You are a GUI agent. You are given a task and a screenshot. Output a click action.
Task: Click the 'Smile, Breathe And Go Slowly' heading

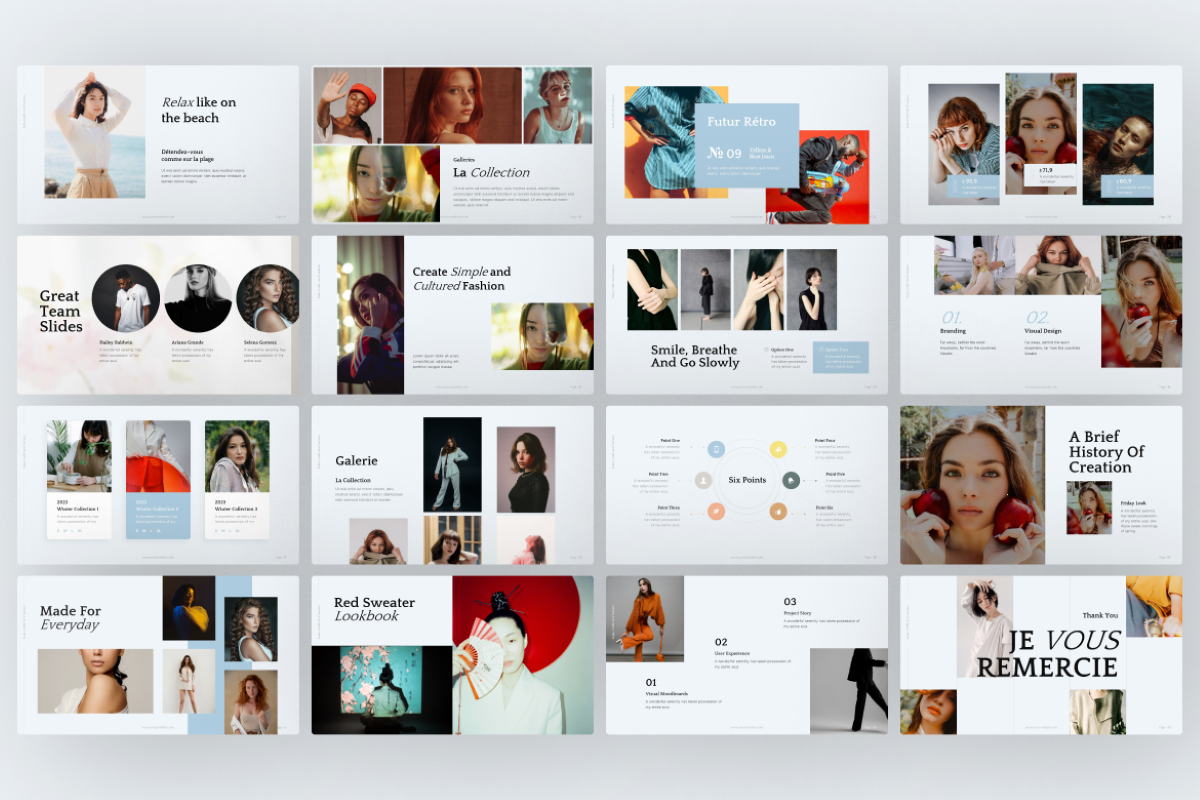[695, 357]
